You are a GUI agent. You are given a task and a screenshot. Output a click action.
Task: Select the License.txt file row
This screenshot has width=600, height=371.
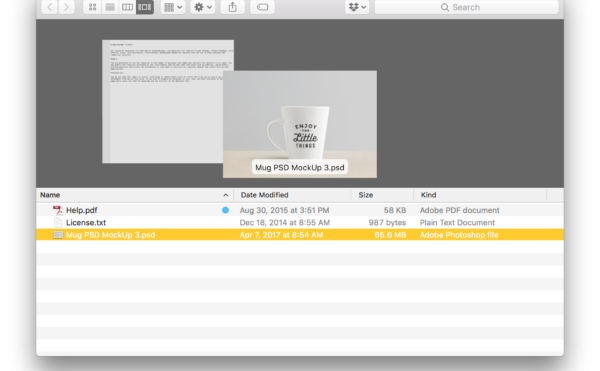[x=300, y=223]
